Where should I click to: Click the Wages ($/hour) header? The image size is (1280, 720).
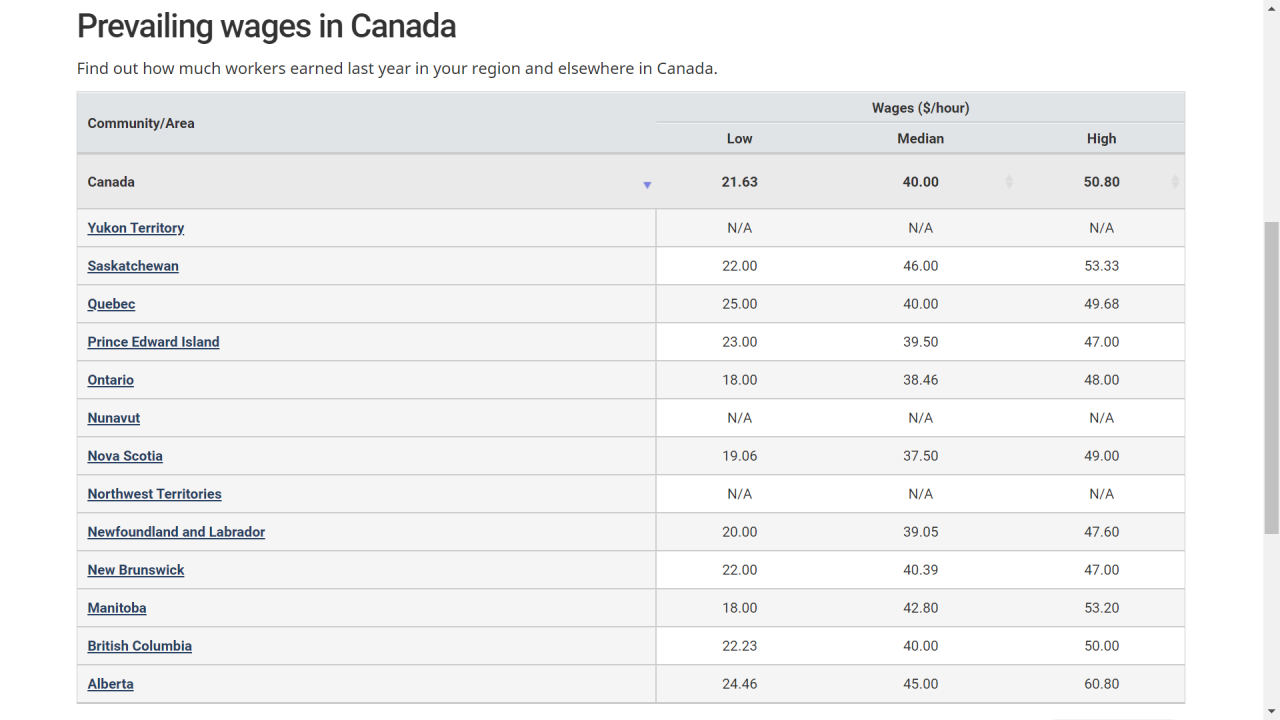(x=920, y=108)
